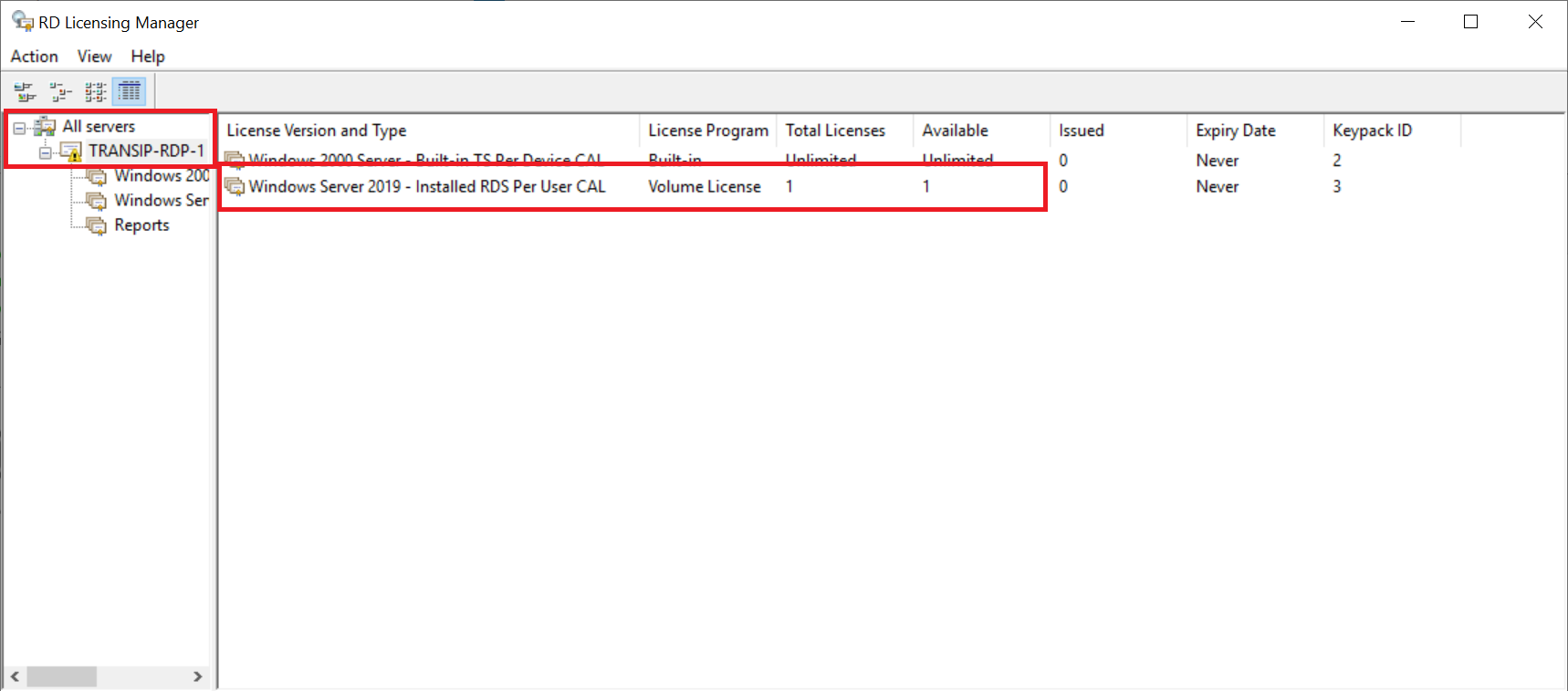
Task: Sort by Issued column header
Action: (x=1119, y=131)
